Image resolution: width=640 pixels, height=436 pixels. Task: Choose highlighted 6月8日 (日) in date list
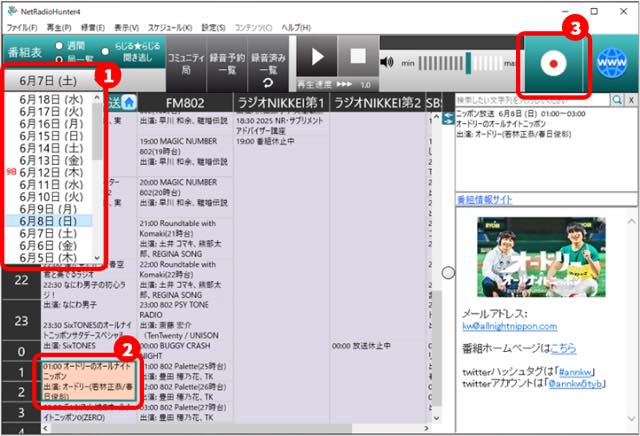(48, 221)
